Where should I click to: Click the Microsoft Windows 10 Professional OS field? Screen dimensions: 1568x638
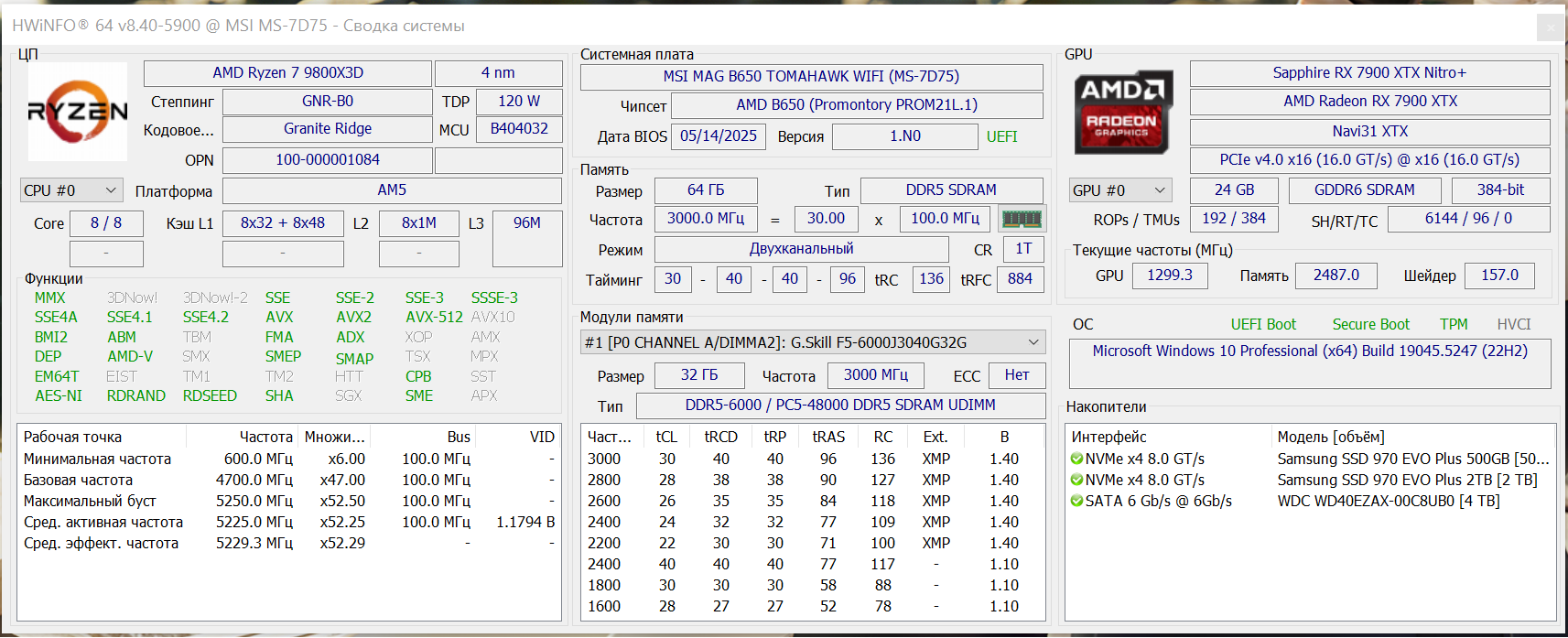[x=1310, y=363]
